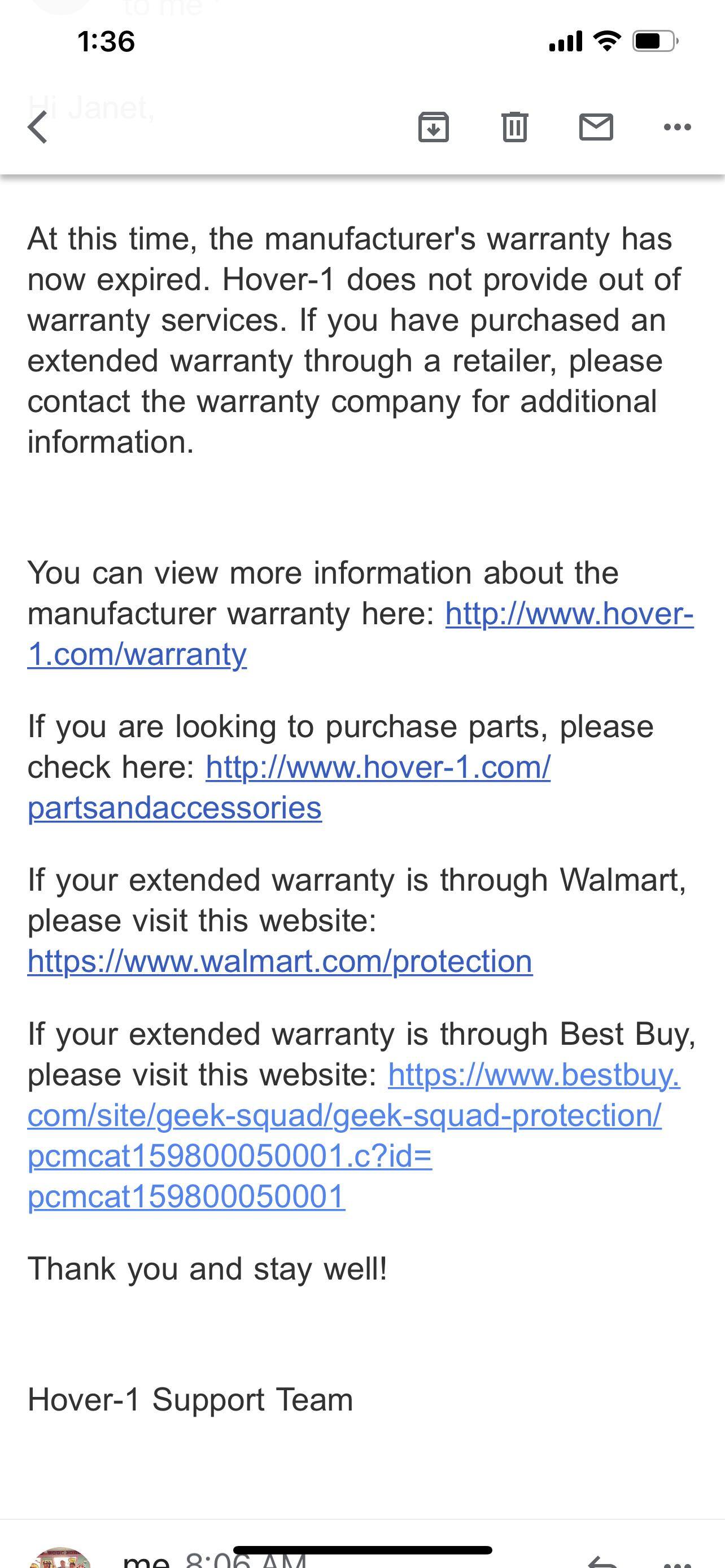725x1568 pixels.
Task: Tap the battery indicator
Action: click(x=653, y=40)
